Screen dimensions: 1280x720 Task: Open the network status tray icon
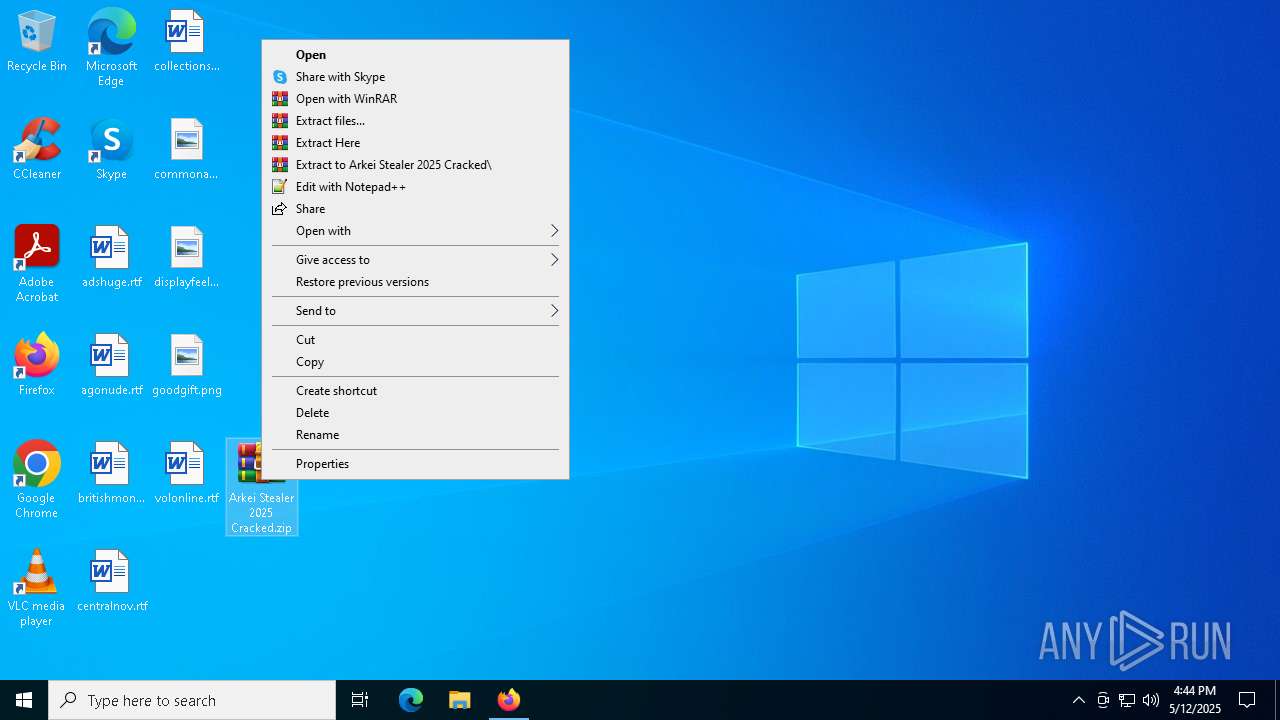(1127, 700)
